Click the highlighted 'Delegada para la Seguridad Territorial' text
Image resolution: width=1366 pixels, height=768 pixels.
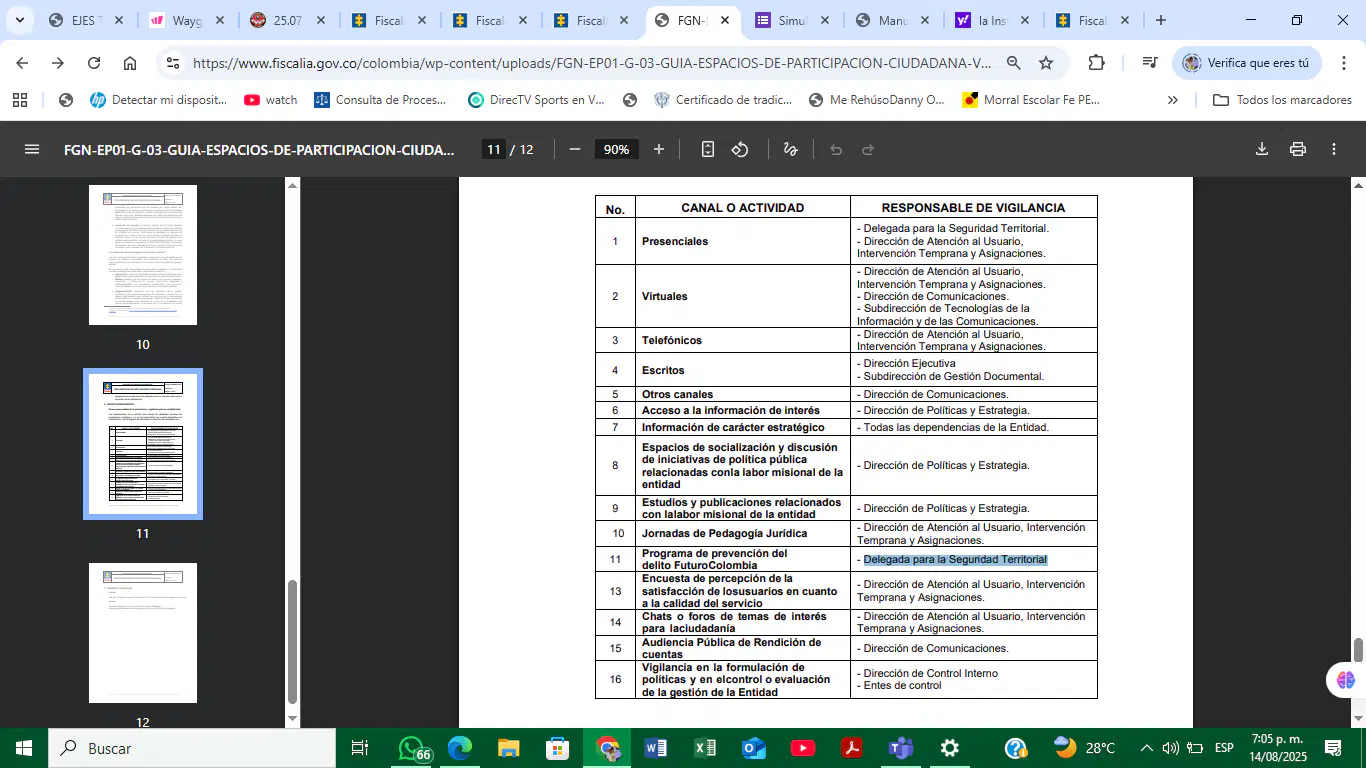[955, 560]
